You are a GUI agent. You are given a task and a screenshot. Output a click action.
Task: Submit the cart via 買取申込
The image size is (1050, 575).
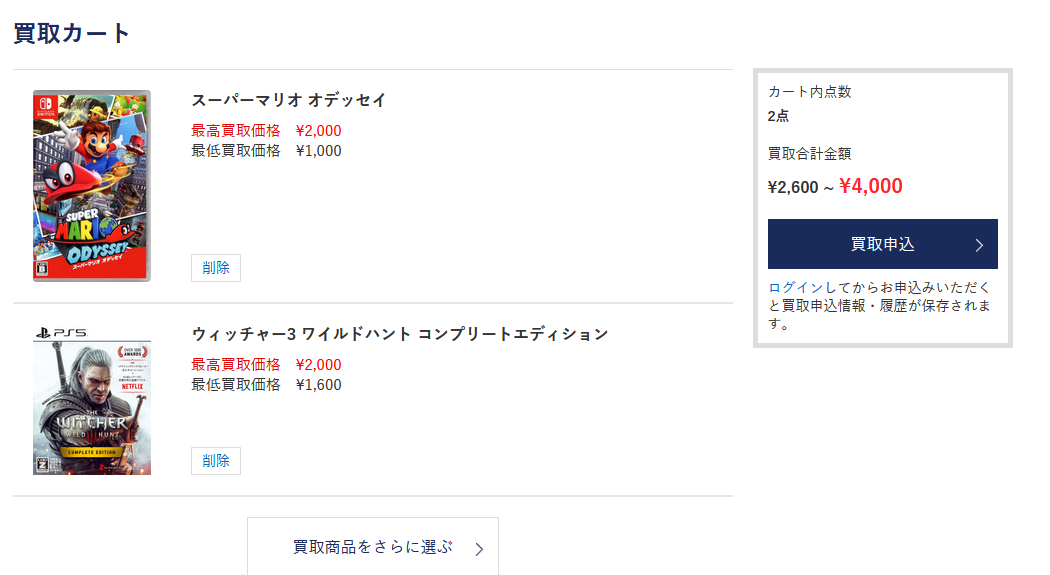coord(882,244)
